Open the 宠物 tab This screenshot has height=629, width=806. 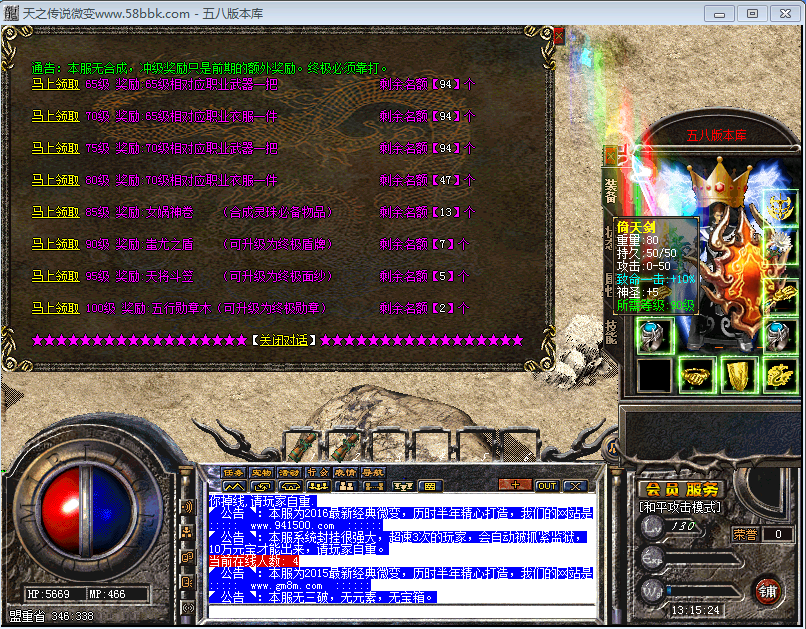(261, 472)
